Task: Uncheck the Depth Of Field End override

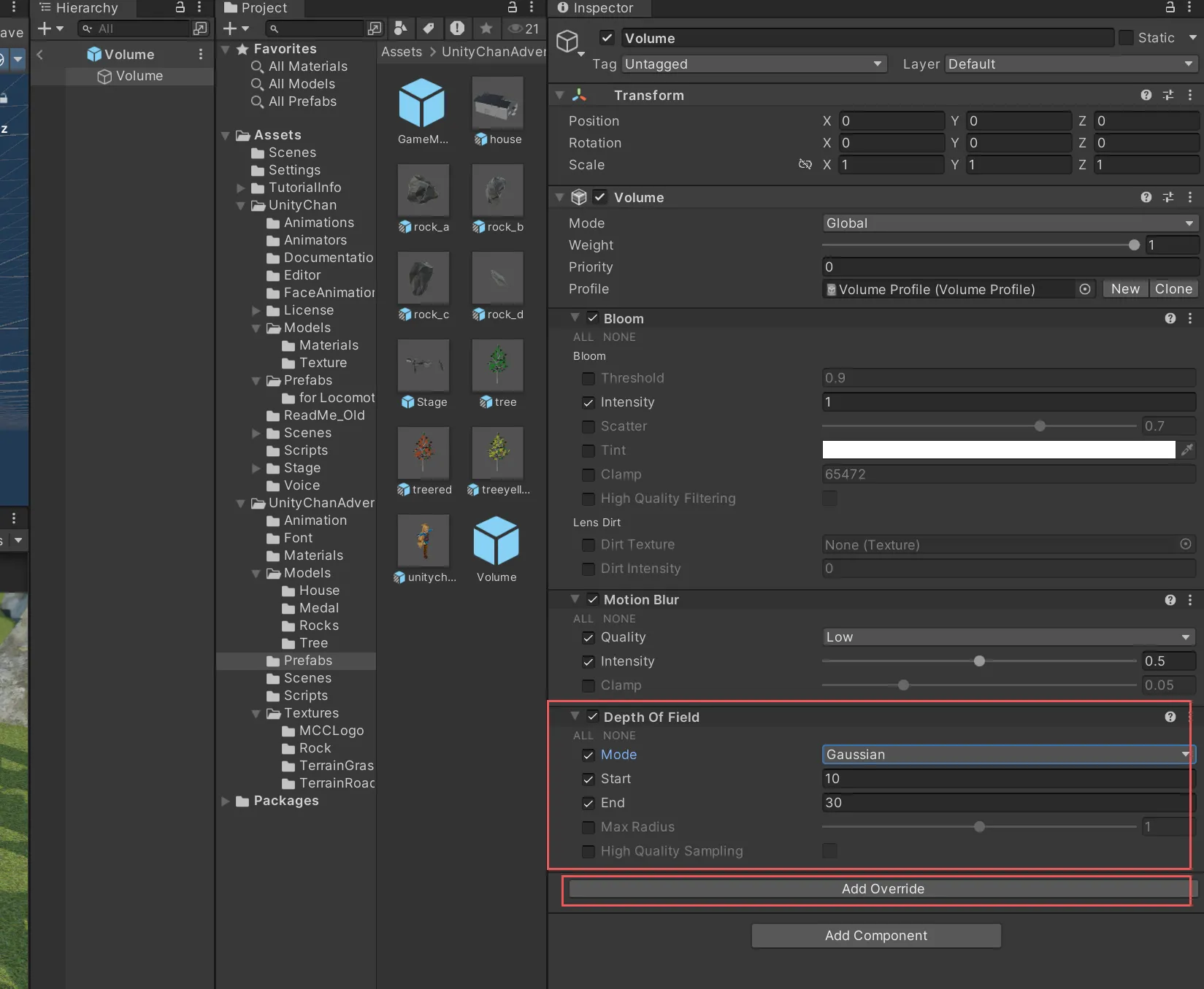Action: click(588, 803)
